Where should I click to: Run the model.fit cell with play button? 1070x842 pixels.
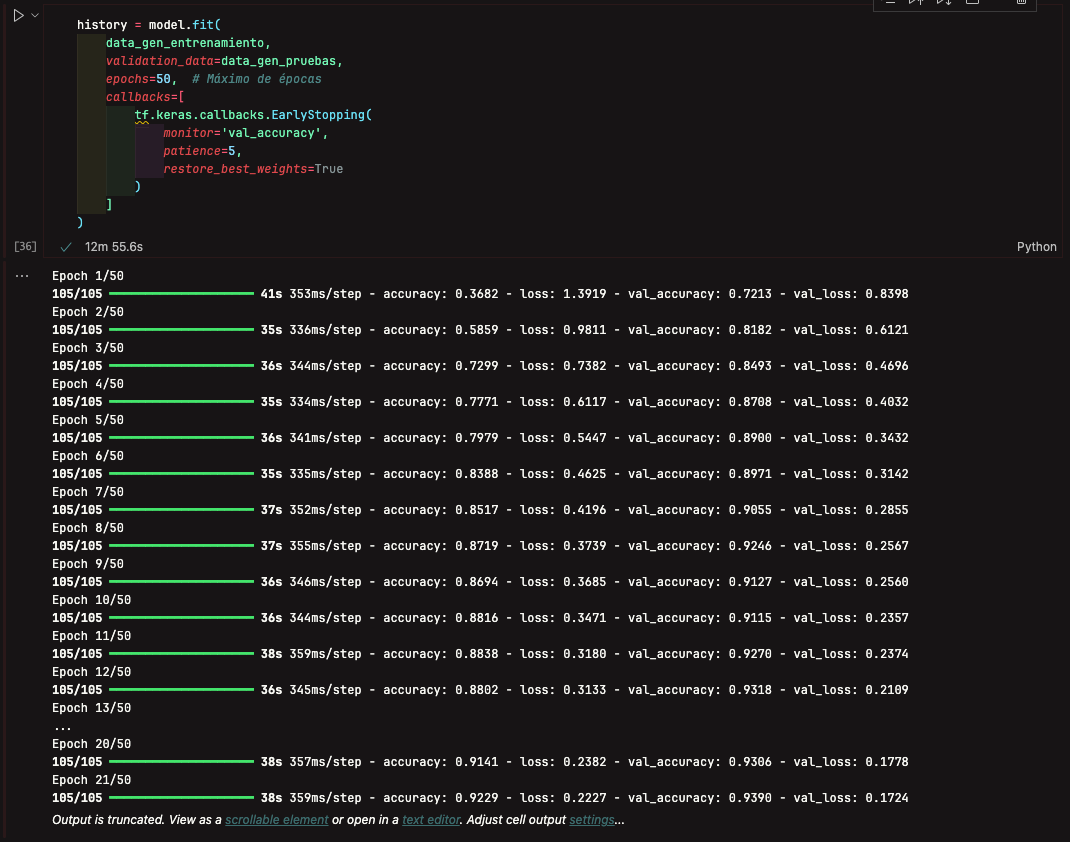[x=18, y=15]
